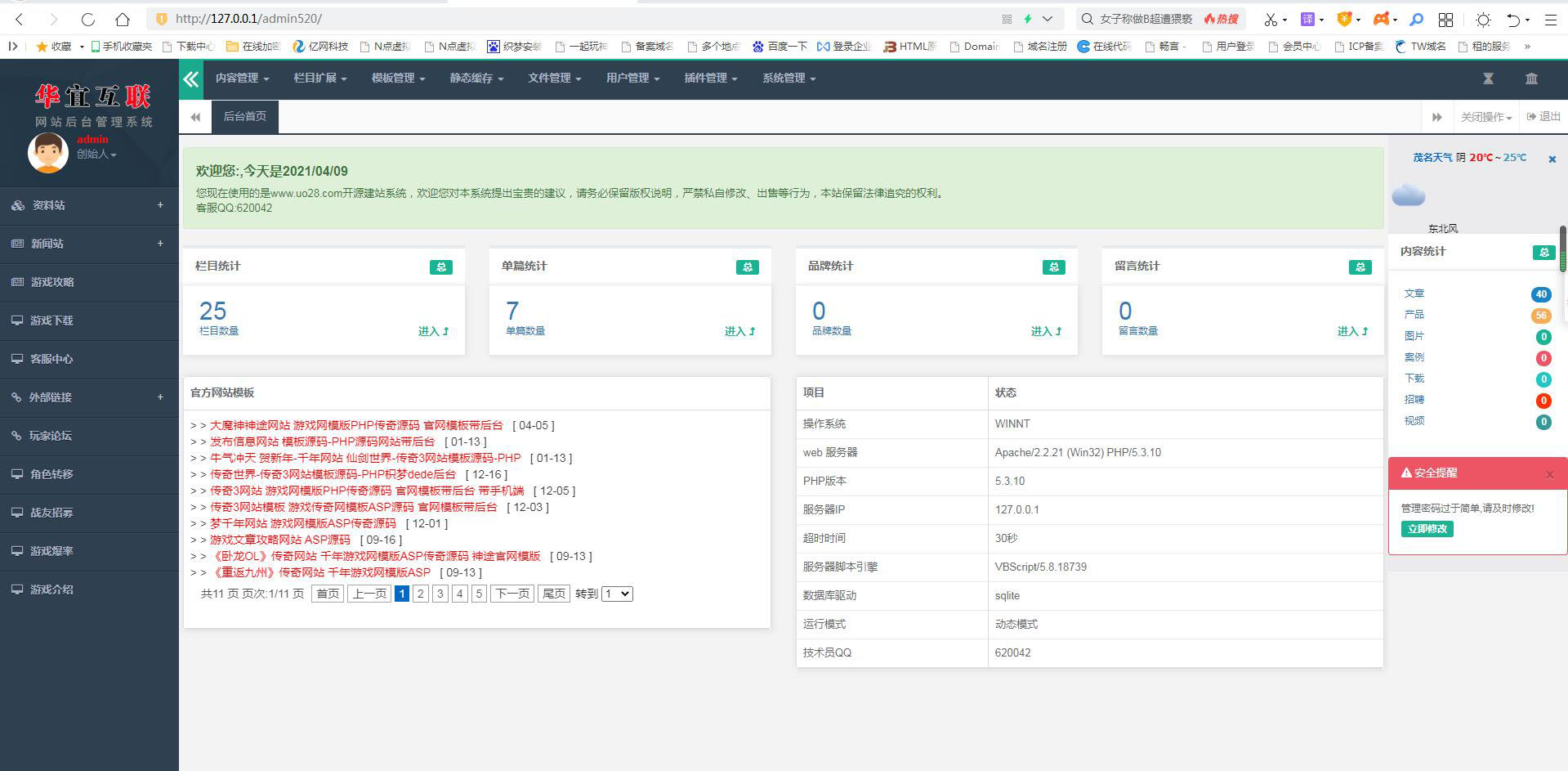Open 客服中心 in sidebar

coord(89,359)
